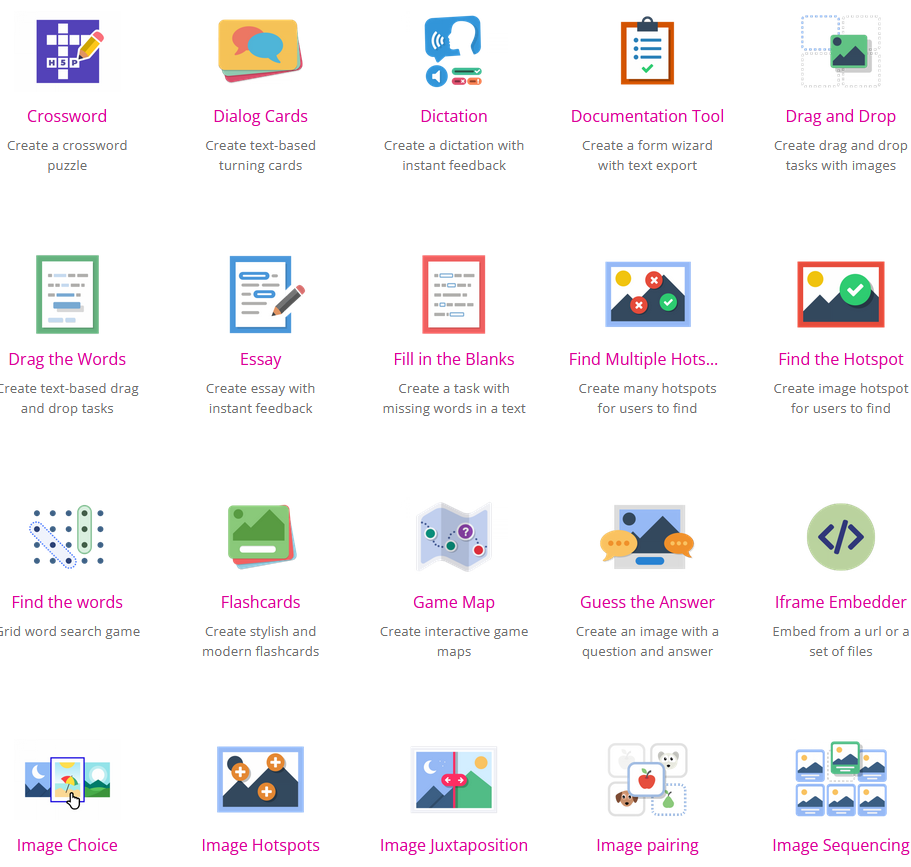Open the Flashcards title link
This screenshot has width=911, height=867.
(260, 602)
